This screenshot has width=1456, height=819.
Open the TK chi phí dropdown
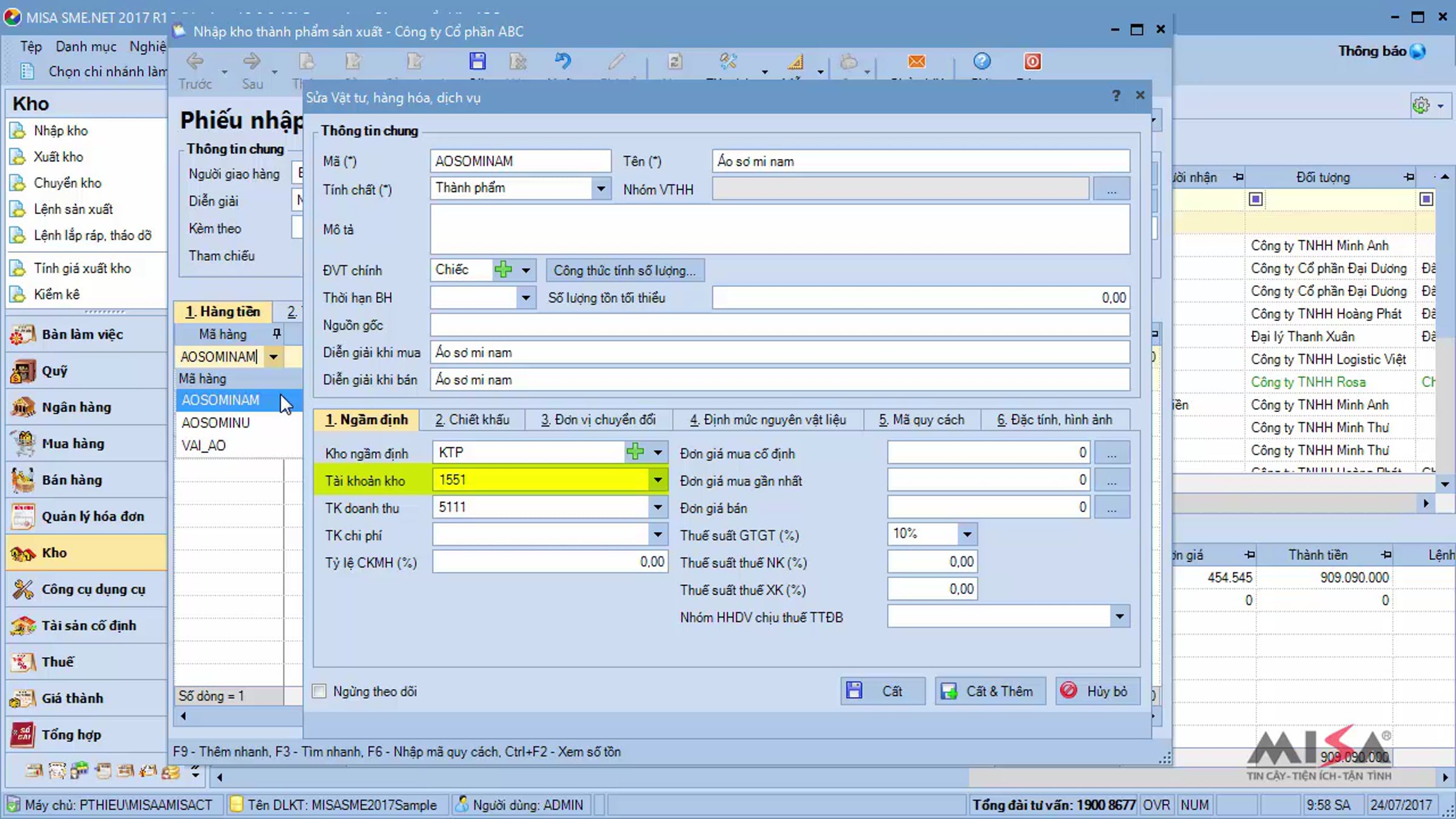pyautogui.click(x=658, y=534)
